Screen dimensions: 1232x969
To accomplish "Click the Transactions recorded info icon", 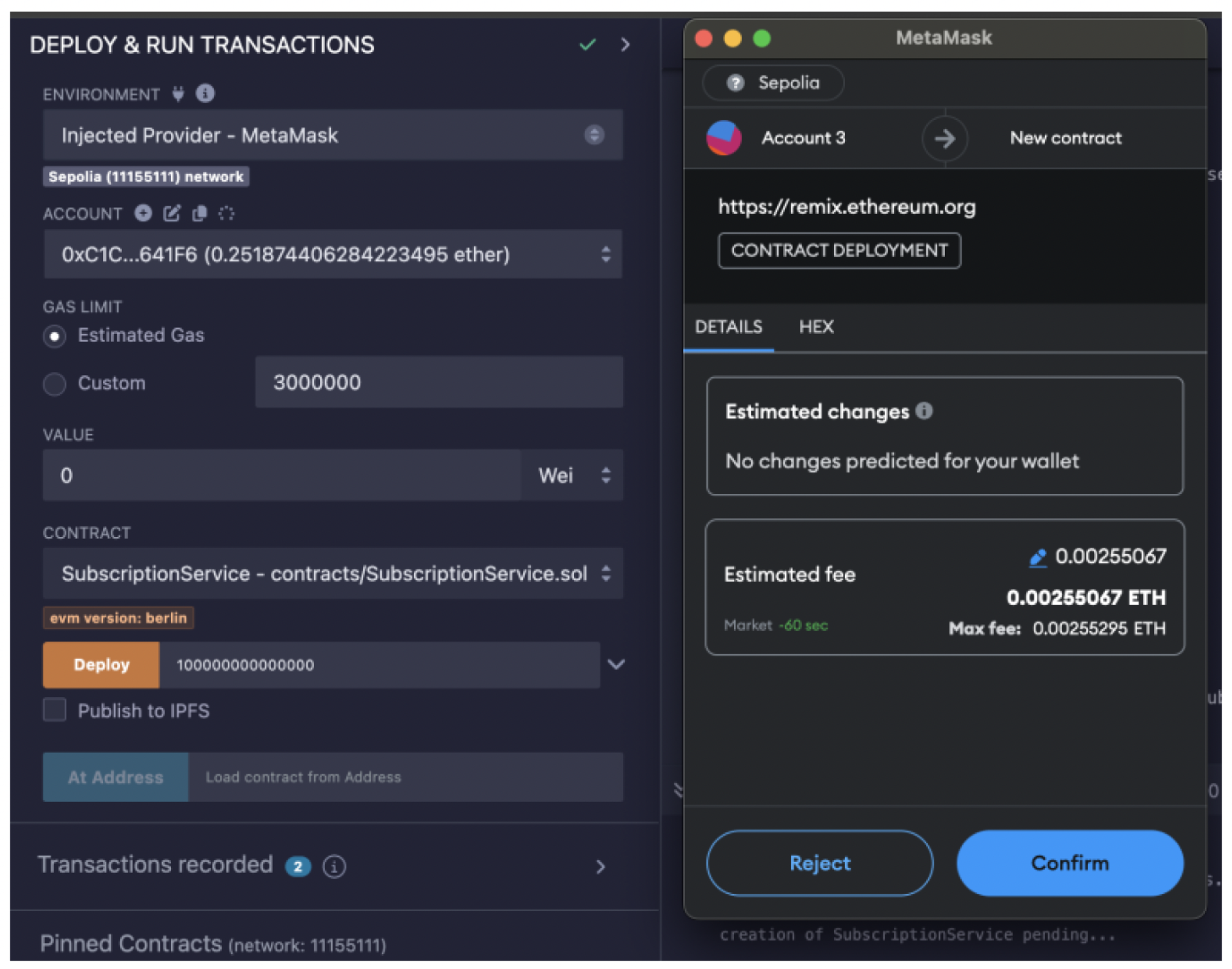I will tap(334, 866).
